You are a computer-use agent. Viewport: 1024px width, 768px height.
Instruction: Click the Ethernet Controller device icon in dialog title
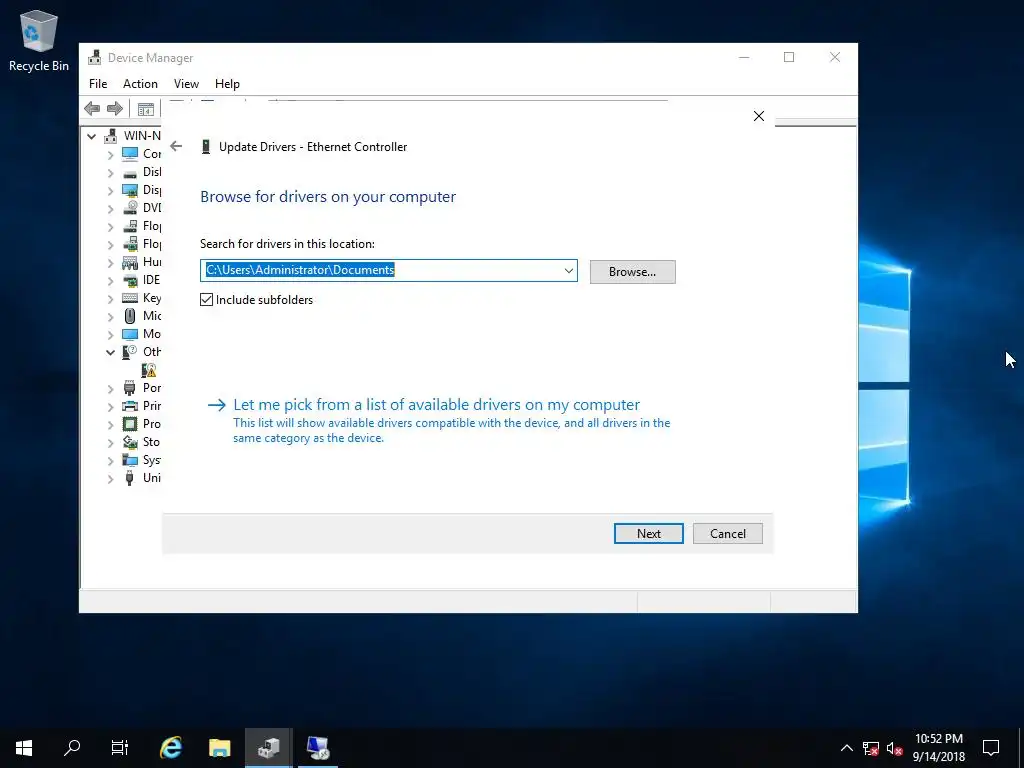pyautogui.click(x=206, y=147)
